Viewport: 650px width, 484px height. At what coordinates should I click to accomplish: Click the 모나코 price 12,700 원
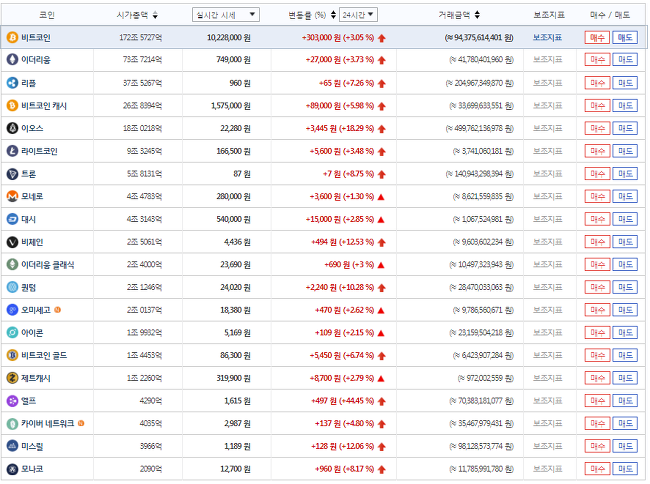point(235,469)
